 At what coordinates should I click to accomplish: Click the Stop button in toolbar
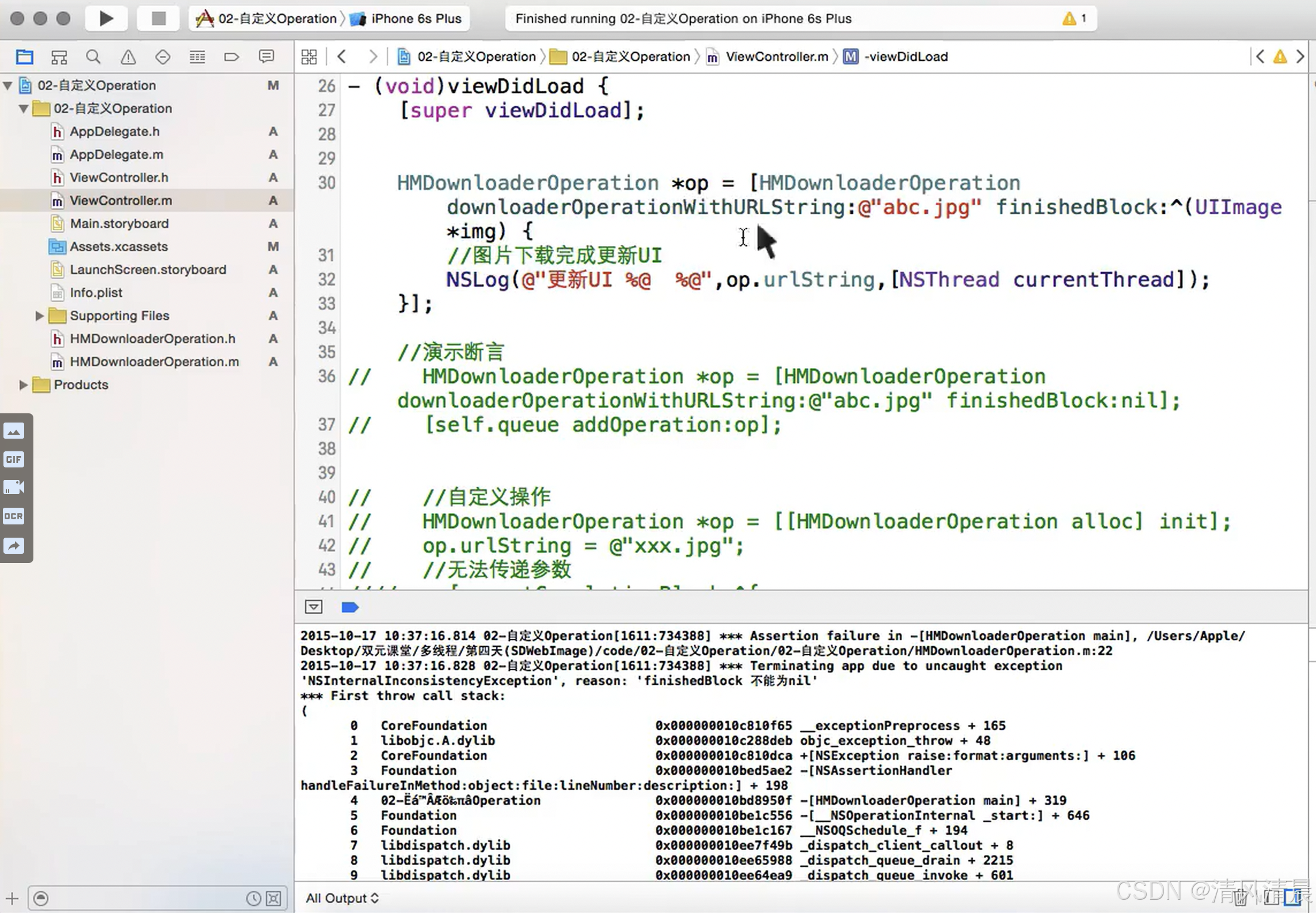[158, 18]
